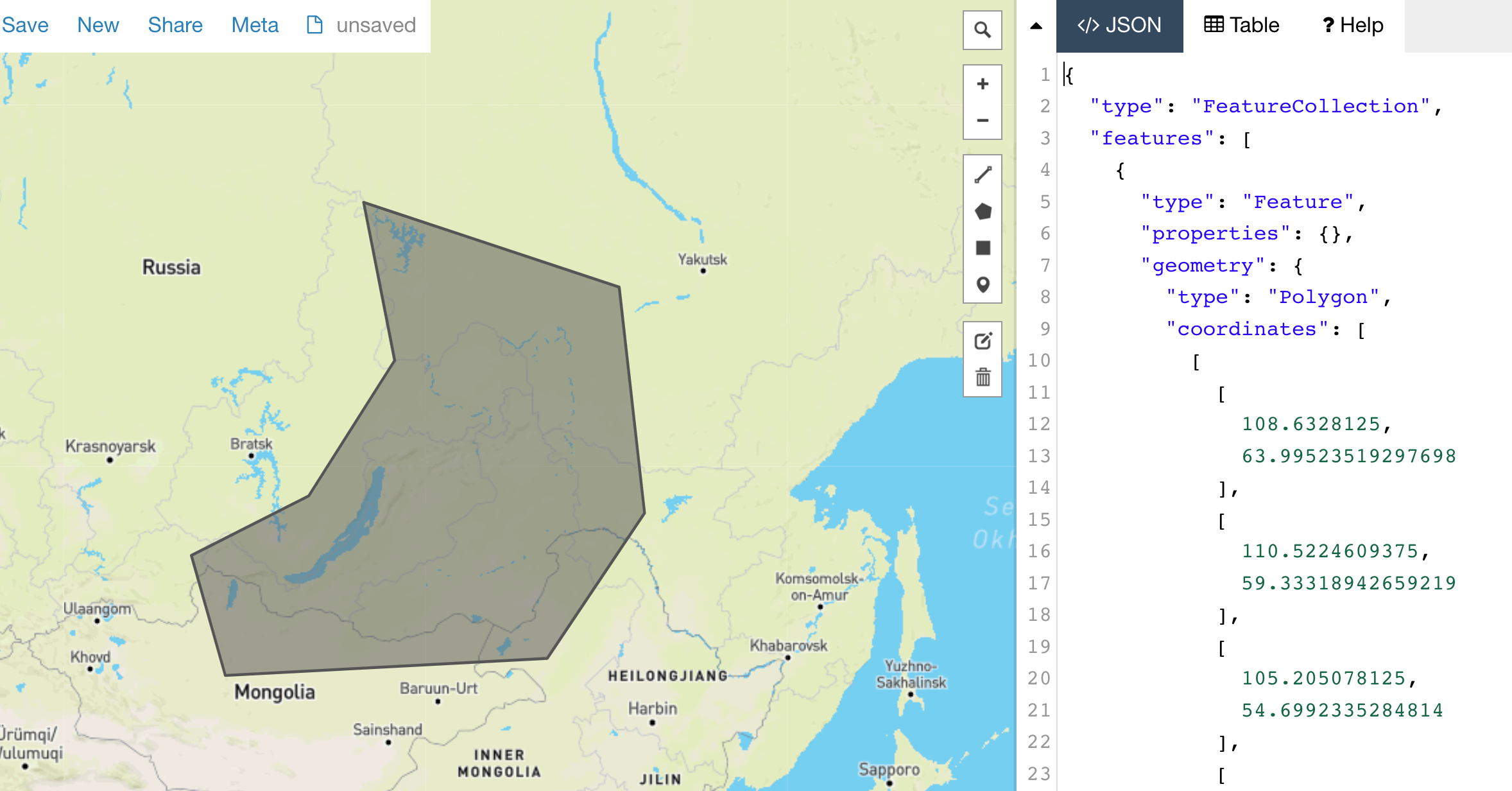Click the map search magnifier icon
Screen dimensions: 1512x791
pyautogui.click(x=982, y=30)
